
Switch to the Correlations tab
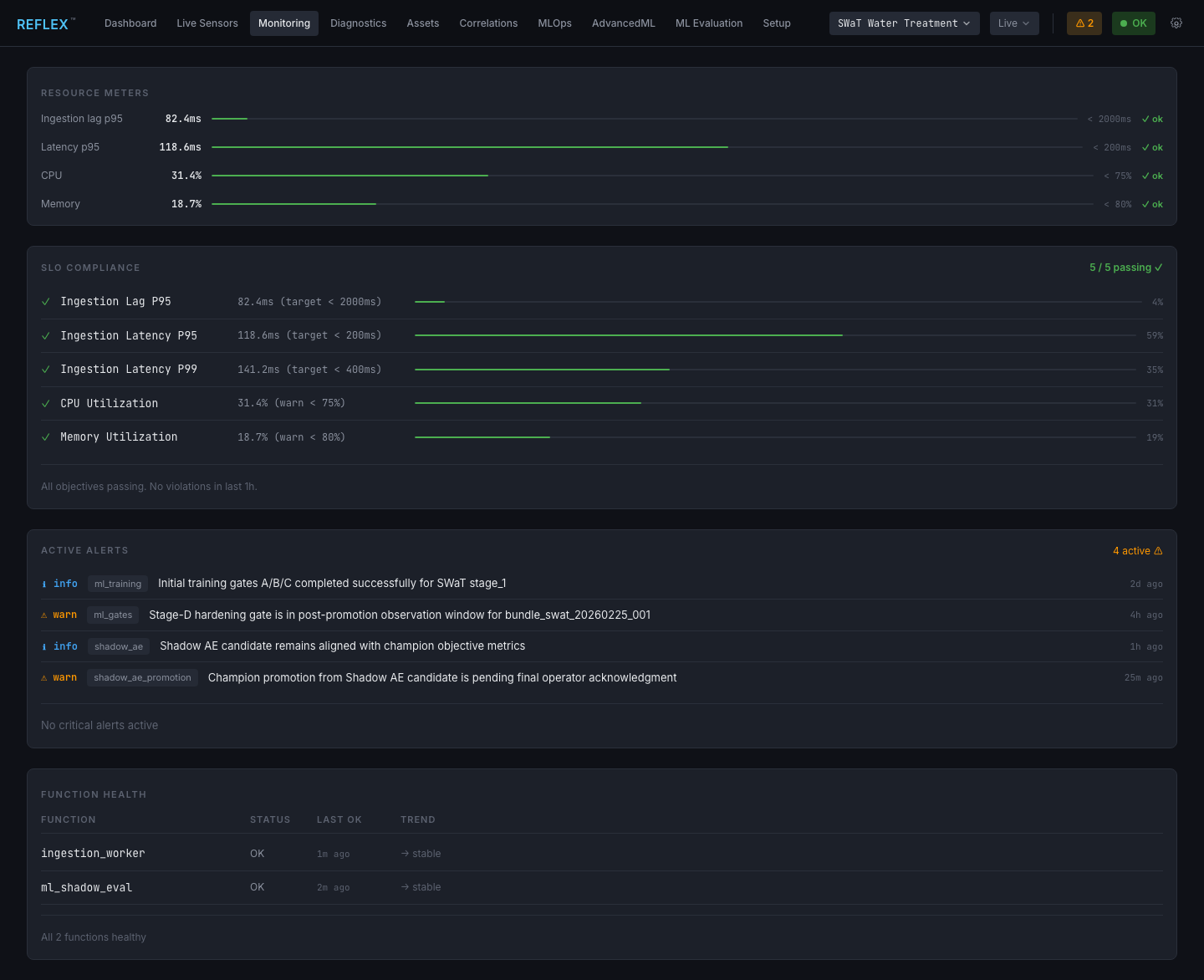tap(488, 23)
